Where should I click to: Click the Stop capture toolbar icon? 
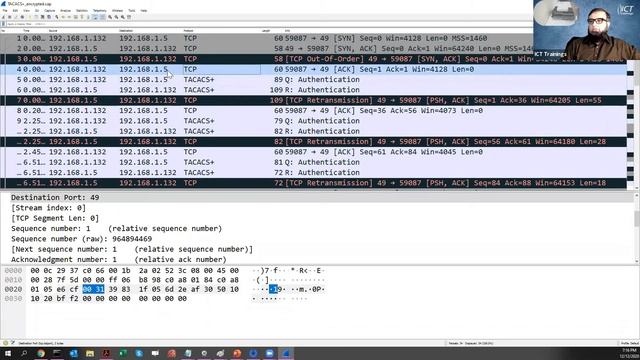click(9, 17)
